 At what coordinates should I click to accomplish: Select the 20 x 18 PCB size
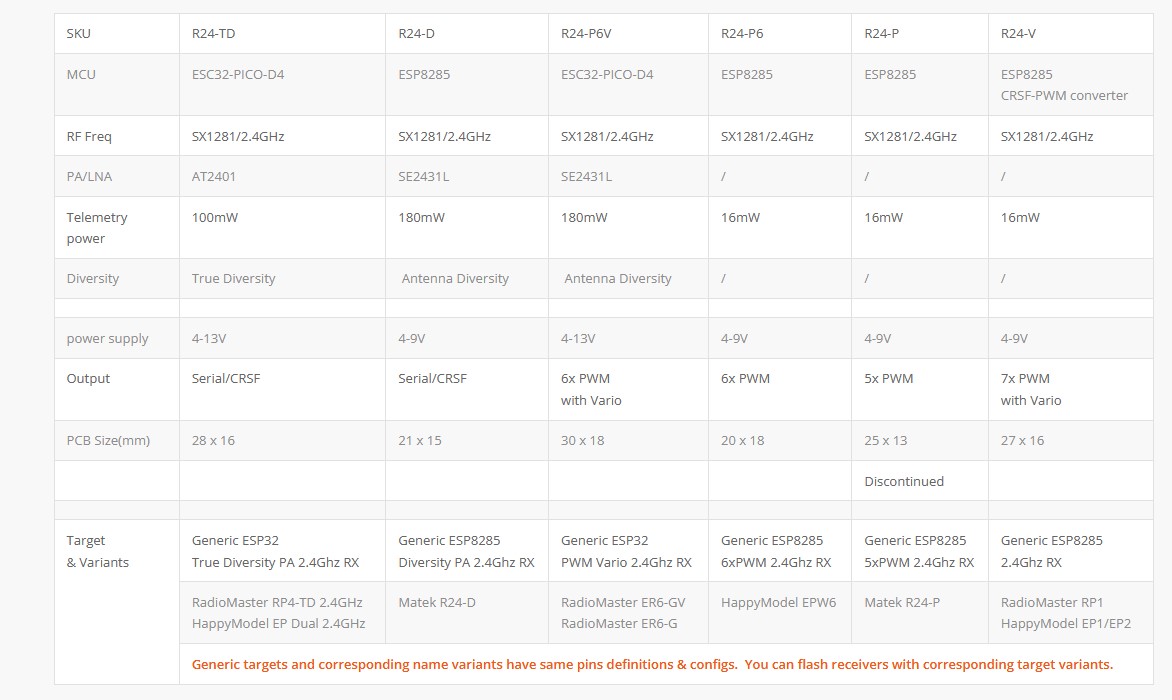click(742, 441)
